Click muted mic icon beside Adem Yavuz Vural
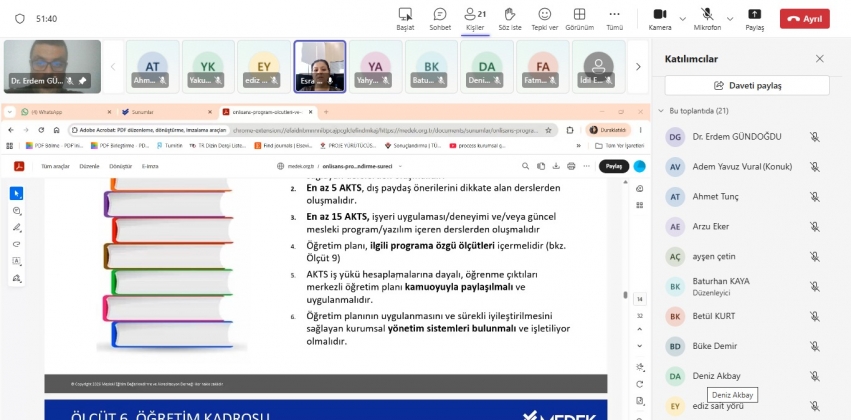This screenshot has width=851, height=420. coord(814,167)
